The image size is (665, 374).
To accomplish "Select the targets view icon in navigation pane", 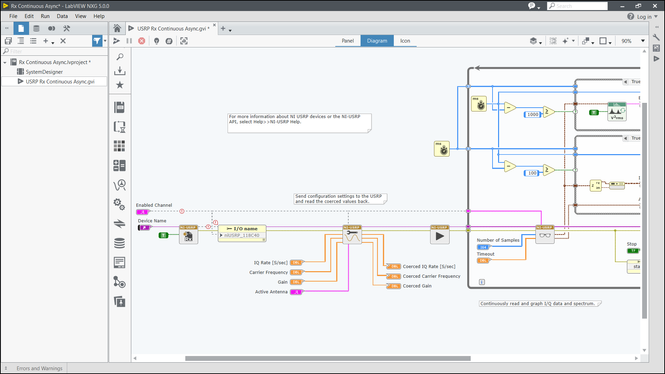I will coord(51,28).
